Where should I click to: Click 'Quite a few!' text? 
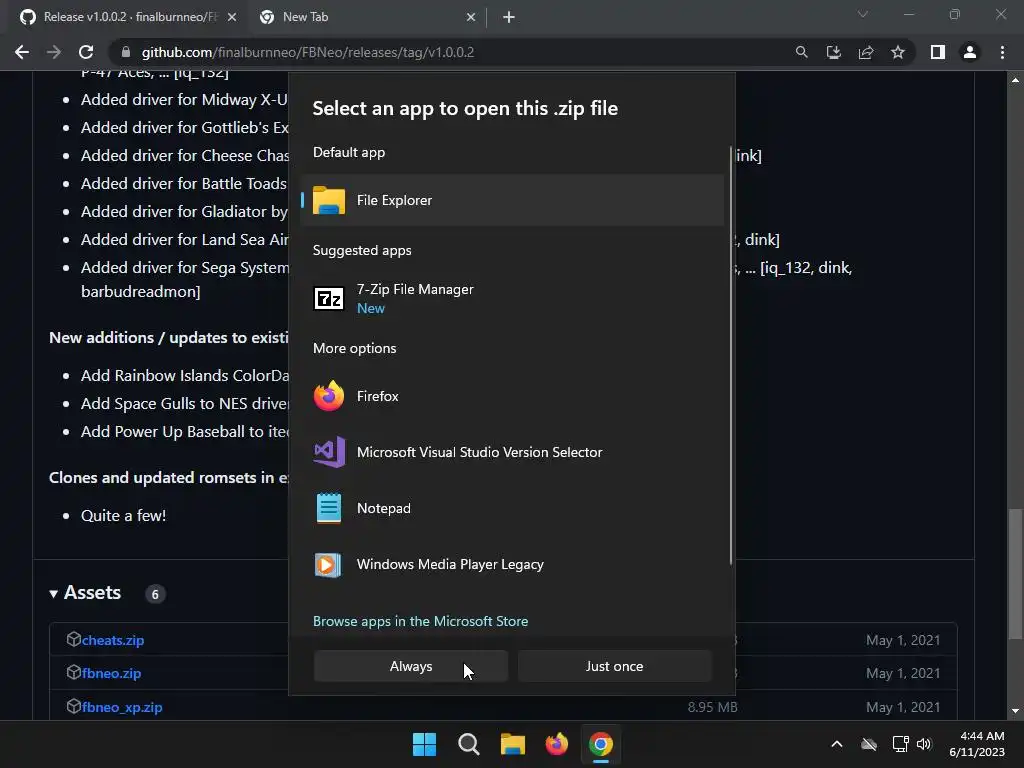[123, 515]
